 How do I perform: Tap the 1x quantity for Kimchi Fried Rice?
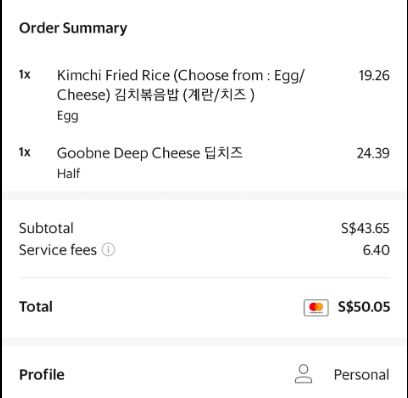tap(25, 75)
